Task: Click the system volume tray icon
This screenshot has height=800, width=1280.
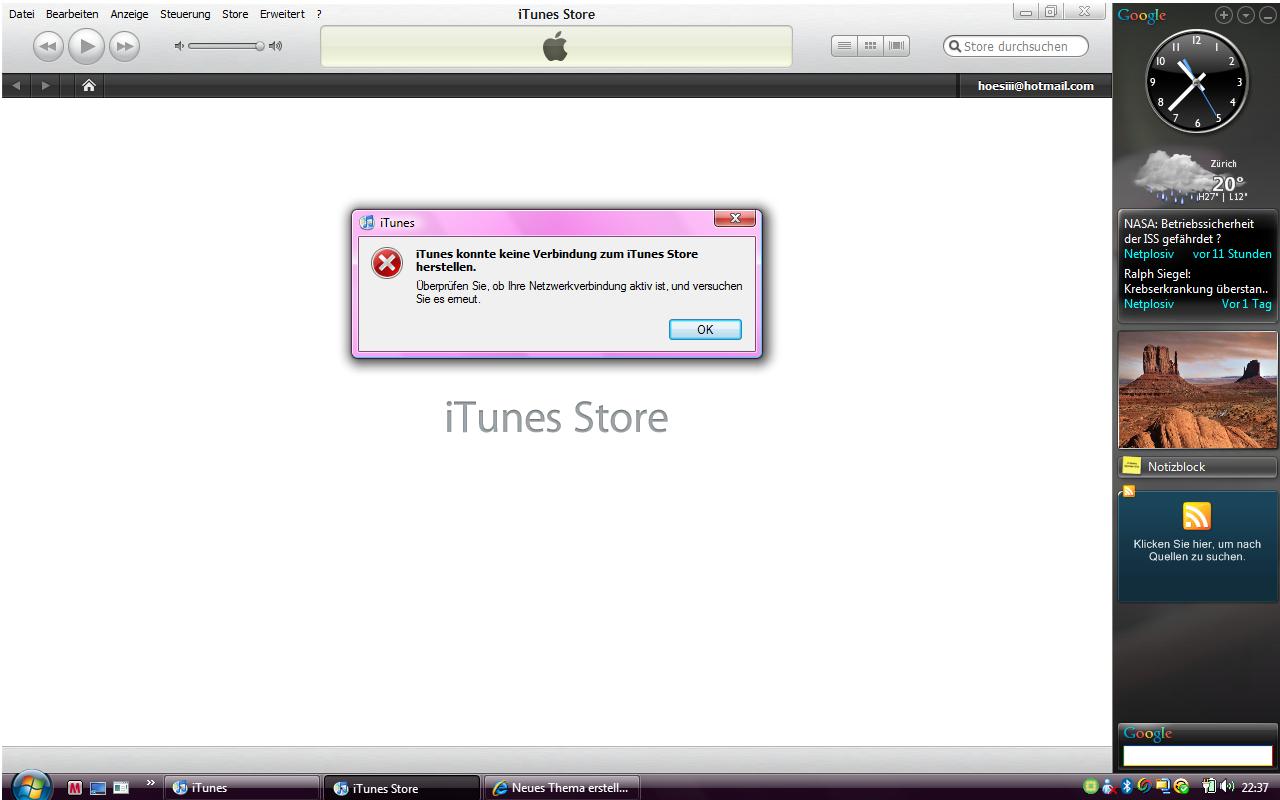Action: click(1227, 787)
